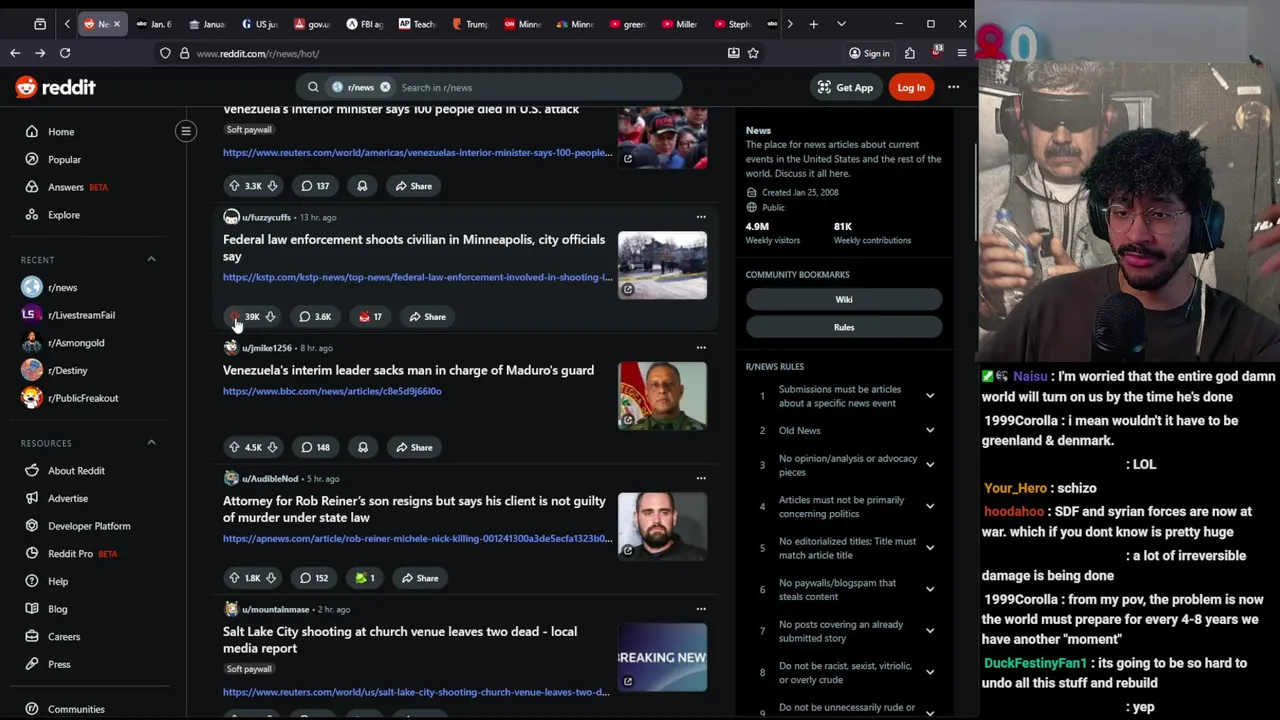Open the apnews.com article link
The height and width of the screenshot is (720, 1280).
417,538
